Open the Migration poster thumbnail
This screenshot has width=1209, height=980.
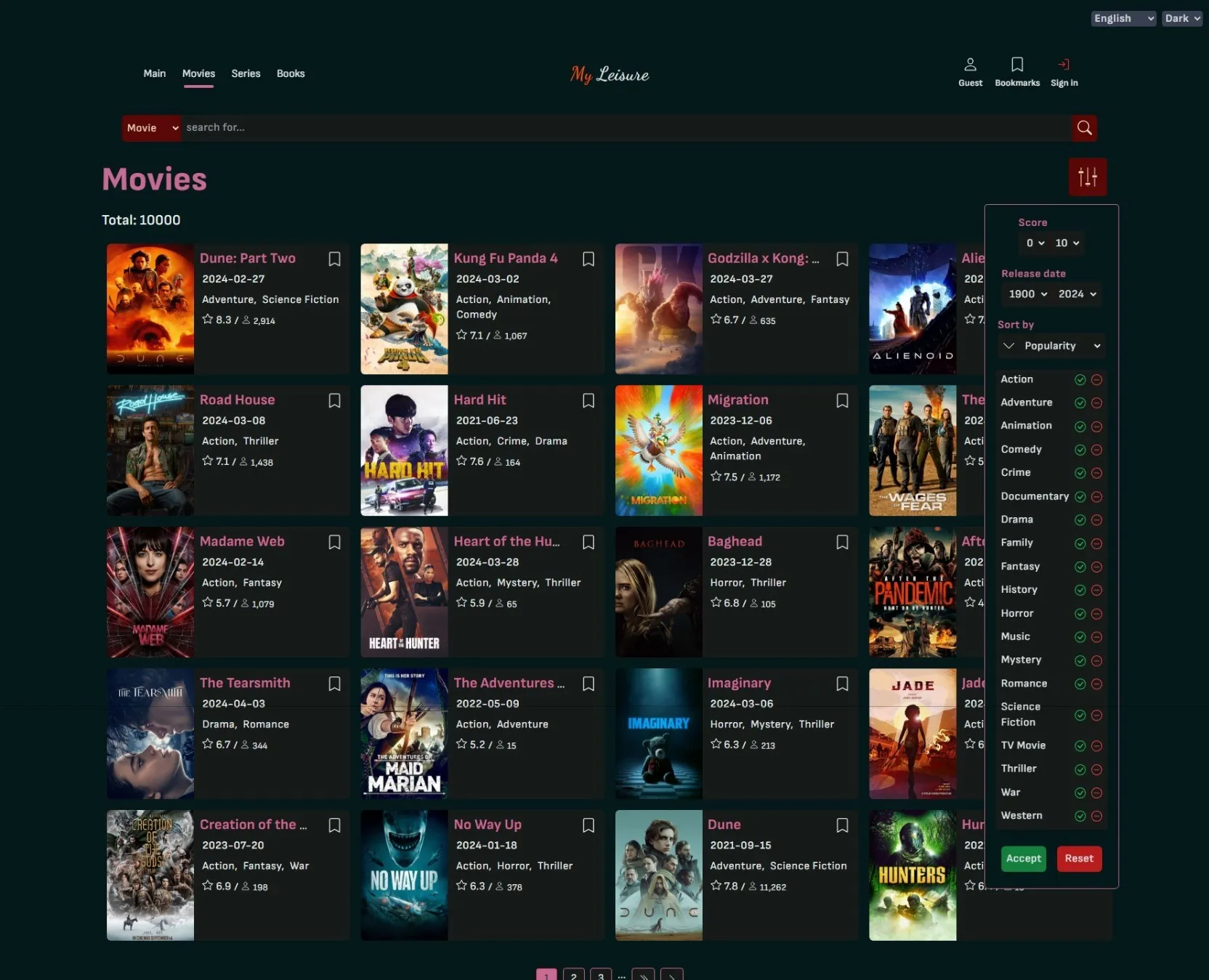click(658, 450)
